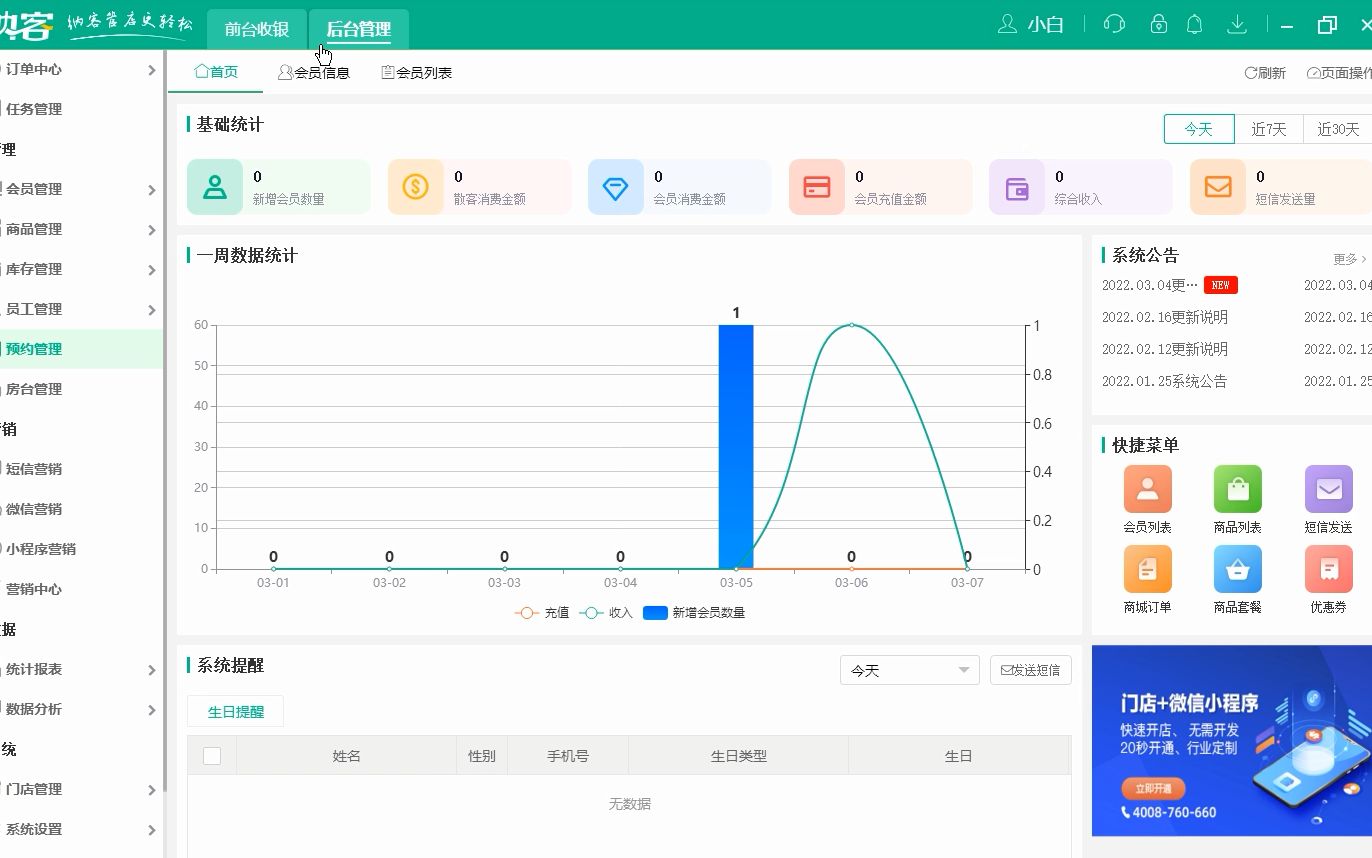Open 2022.02.16更新说明 announcement
1372x858 pixels.
pos(1165,317)
